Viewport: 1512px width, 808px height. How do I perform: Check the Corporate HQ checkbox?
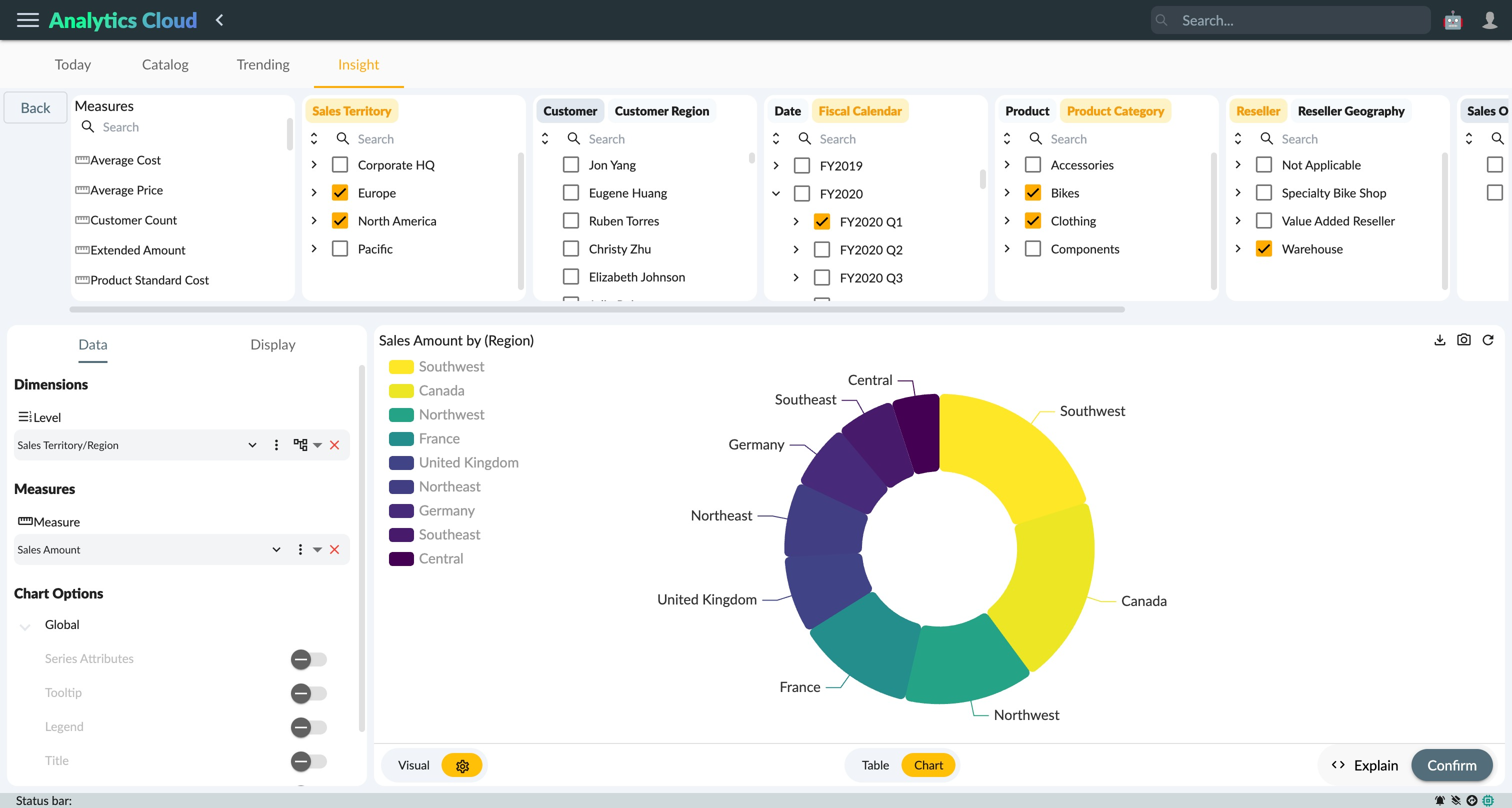[x=340, y=165]
